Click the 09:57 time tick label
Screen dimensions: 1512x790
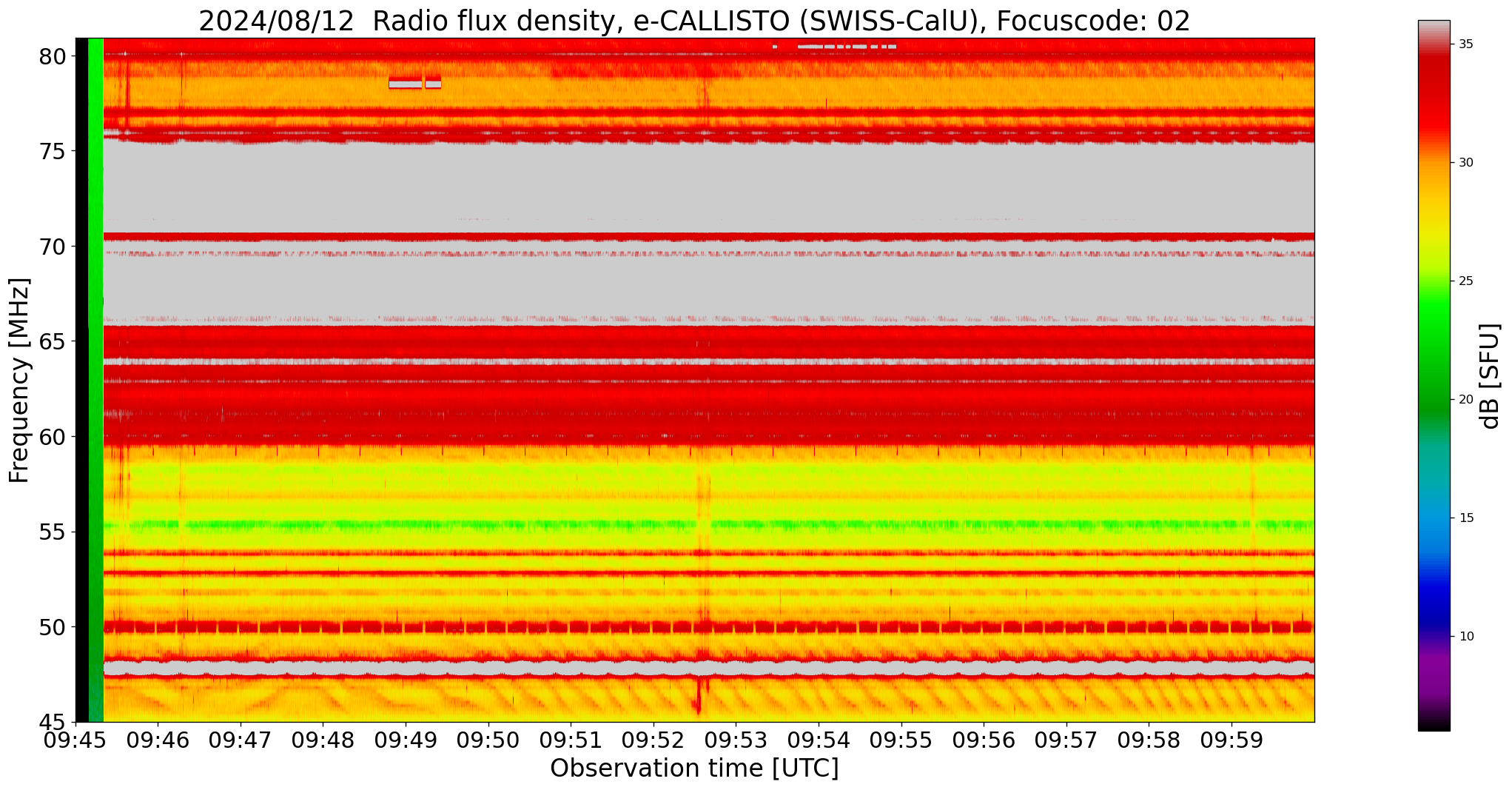coord(1066,740)
